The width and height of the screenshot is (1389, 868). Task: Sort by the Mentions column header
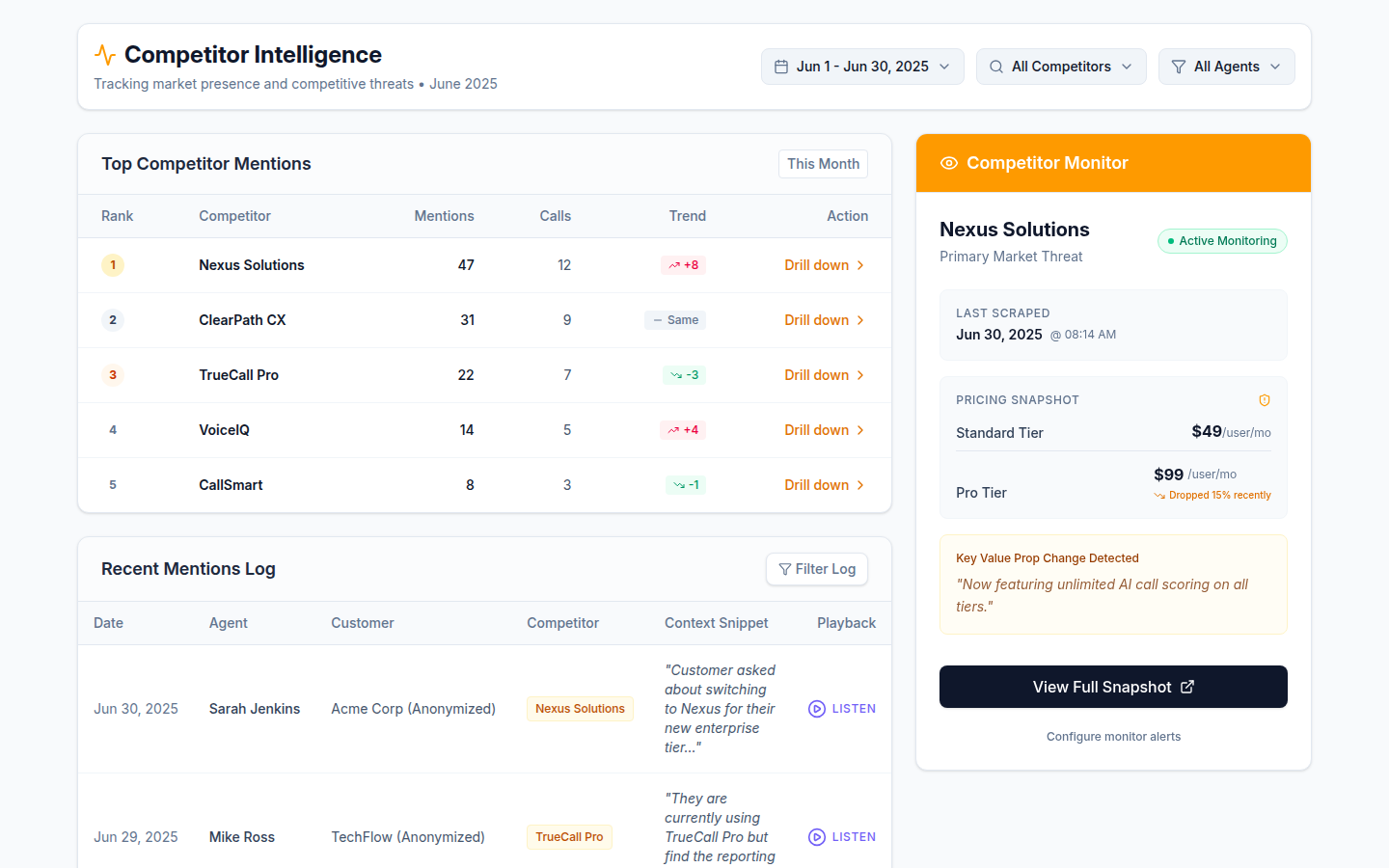pos(444,216)
